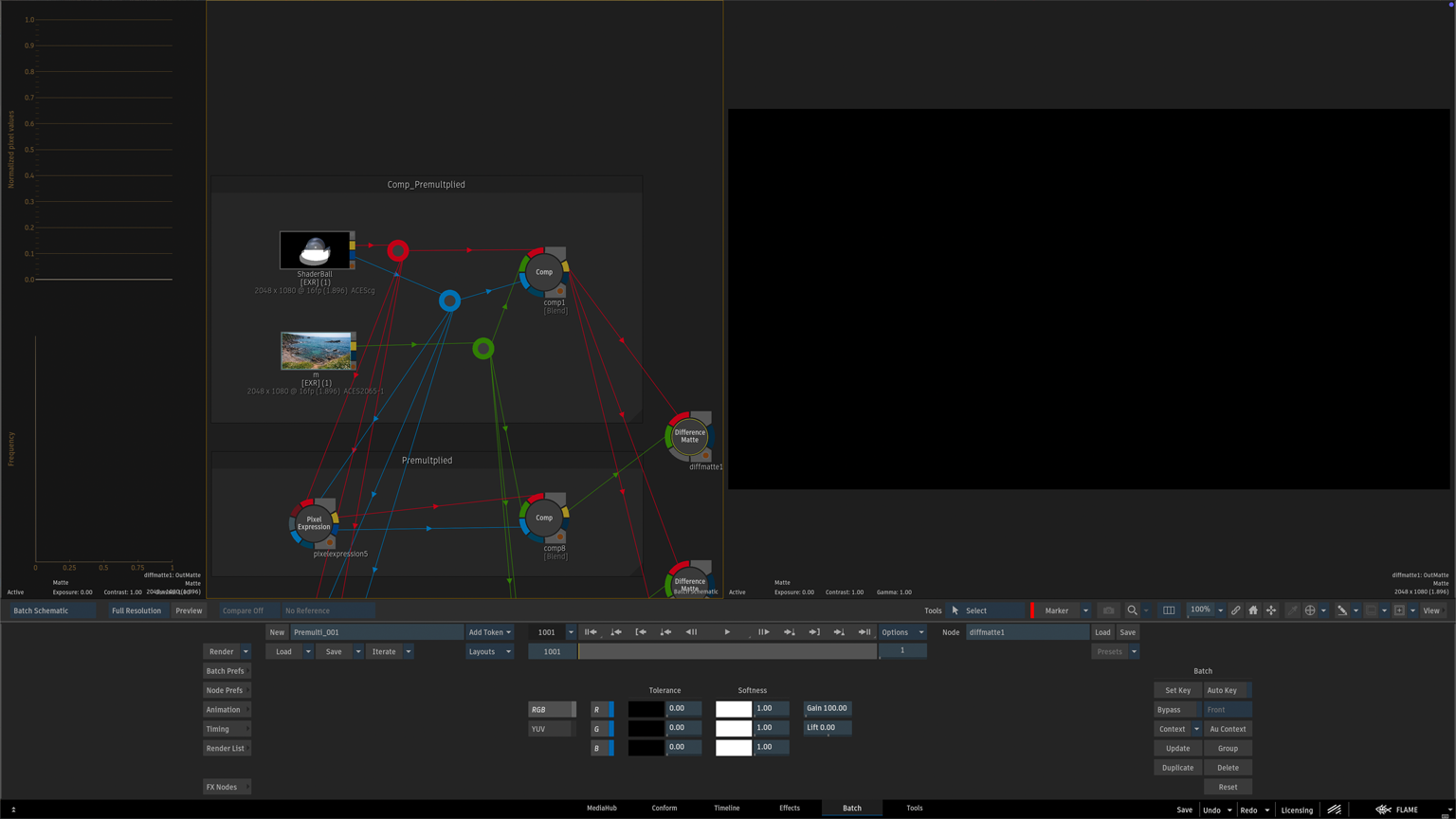Viewport: 1456px width, 819px height.
Task: Select the diffmatte1 Difference Matte node
Action: [x=689, y=436]
